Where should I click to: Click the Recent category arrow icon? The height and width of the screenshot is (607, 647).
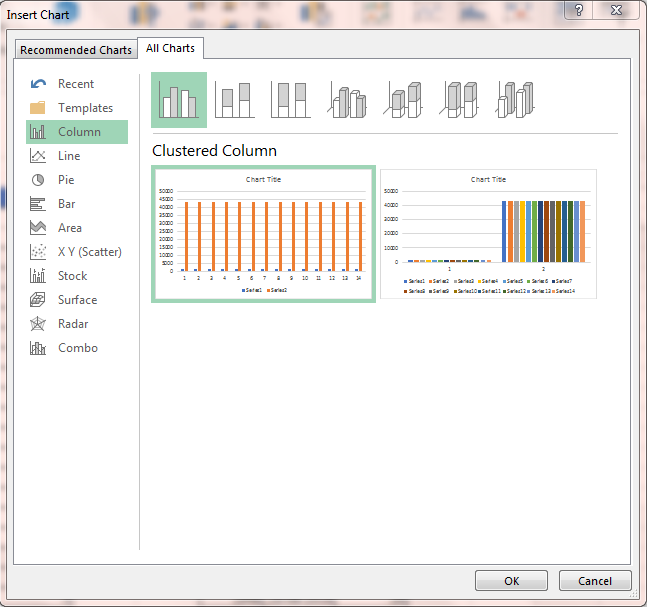(38, 84)
